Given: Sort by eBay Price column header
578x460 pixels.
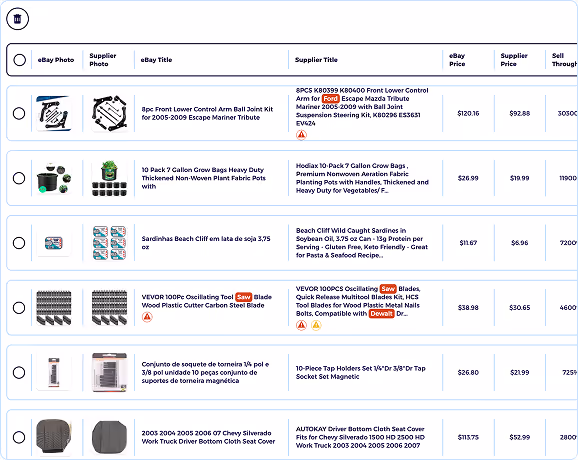Looking at the screenshot, I should [457, 60].
